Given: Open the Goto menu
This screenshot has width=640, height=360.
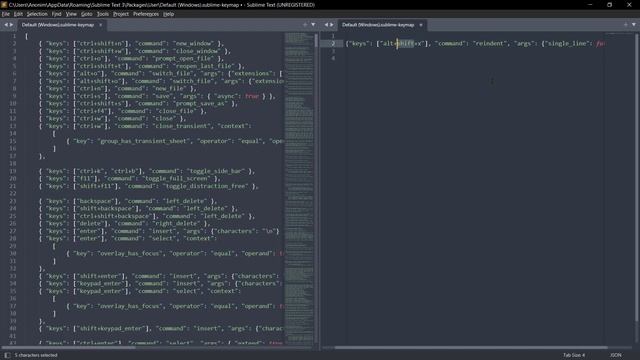Looking at the screenshot, I should point(87,14).
